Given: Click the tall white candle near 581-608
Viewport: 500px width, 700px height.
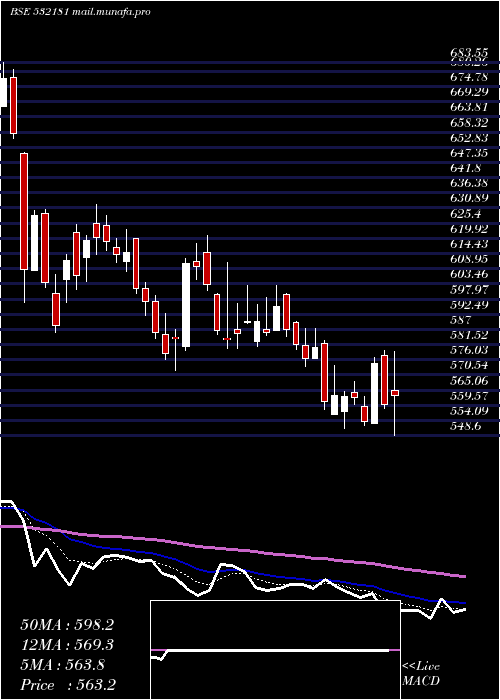Looking at the screenshot, I should click(x=186, y=305).
